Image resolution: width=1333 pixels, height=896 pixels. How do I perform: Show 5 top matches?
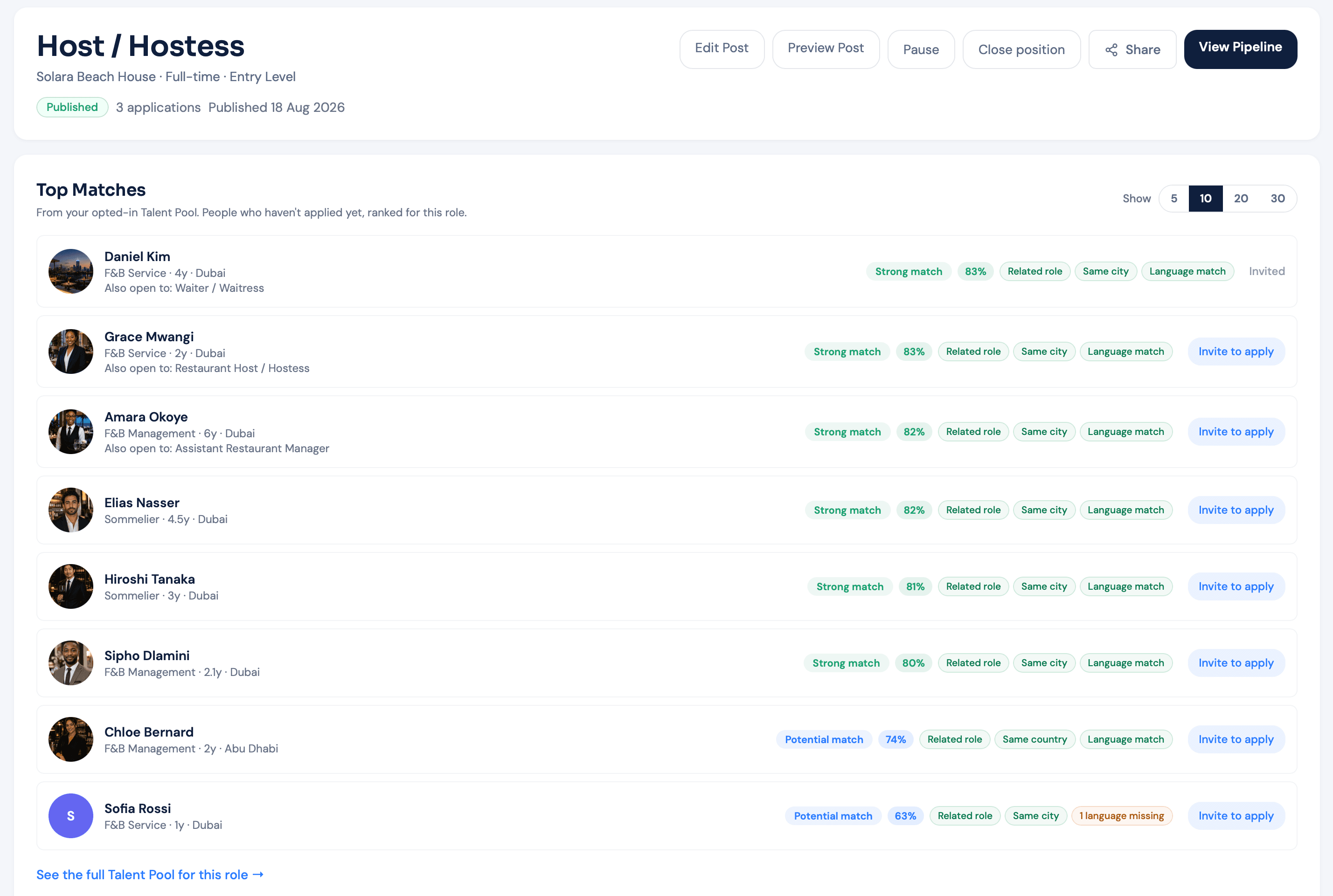tap(1174, 199)
